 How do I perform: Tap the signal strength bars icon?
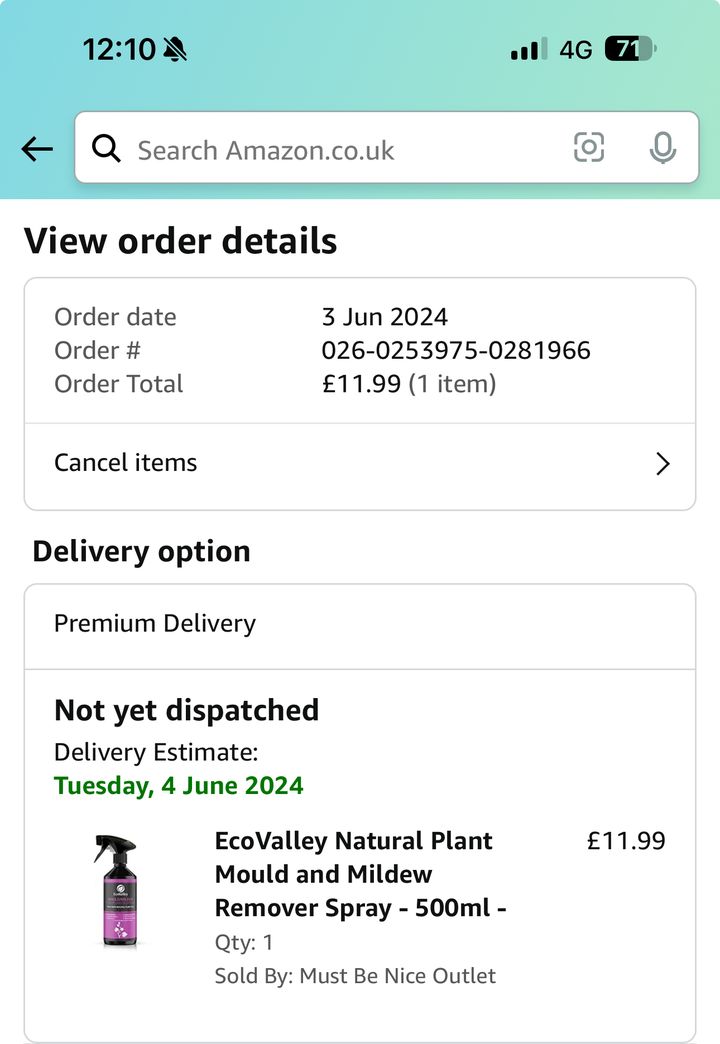point(529,49)
